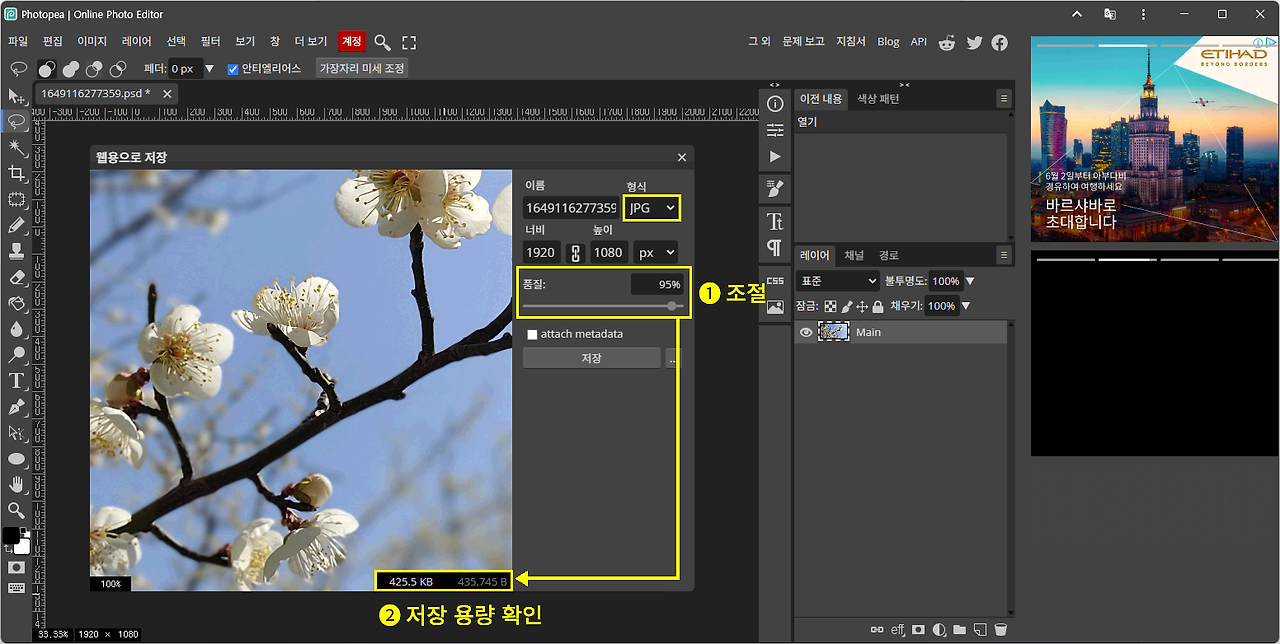Expand the feather value arrow
Viewport: 1280px width, 644px height.
click(209, 69)
